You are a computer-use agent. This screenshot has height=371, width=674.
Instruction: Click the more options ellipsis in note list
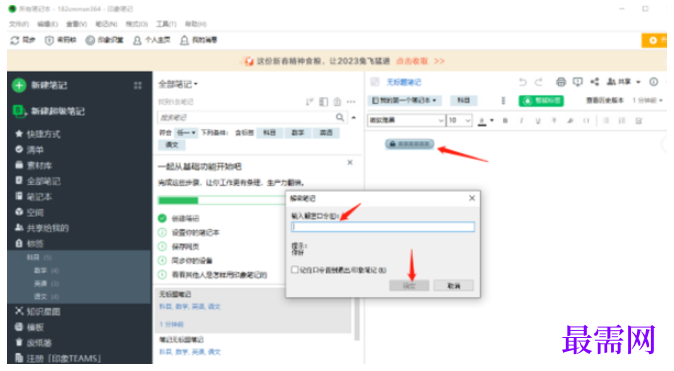click(351, 102)
